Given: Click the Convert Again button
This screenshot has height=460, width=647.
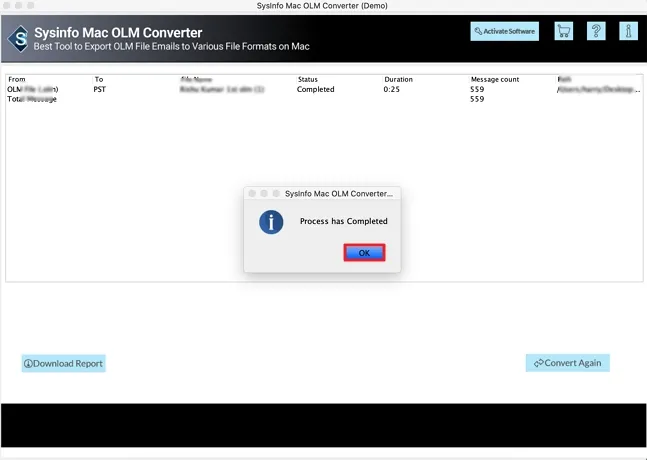Looking at the screenshot, I should [567, 363].
